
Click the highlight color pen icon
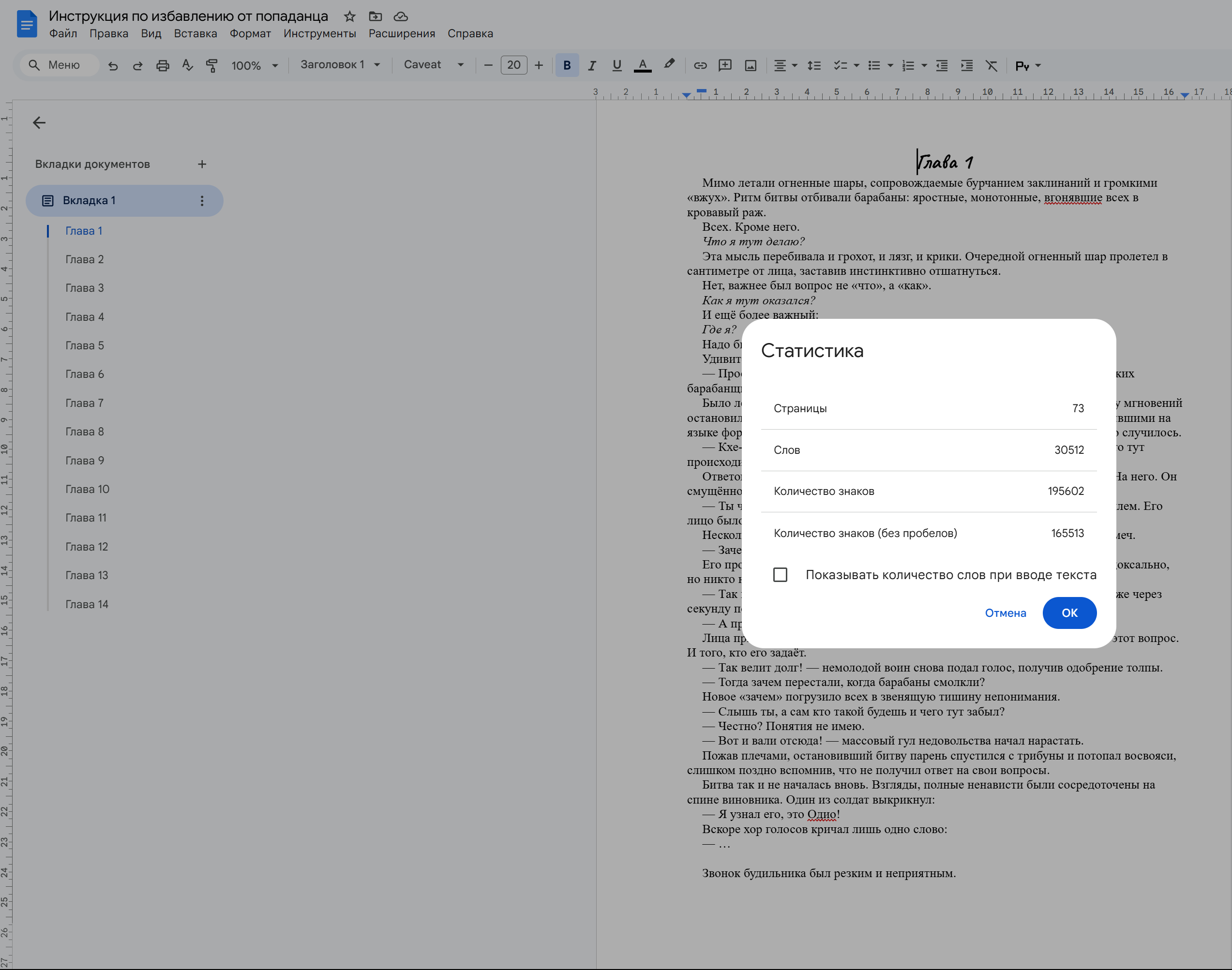669,65
